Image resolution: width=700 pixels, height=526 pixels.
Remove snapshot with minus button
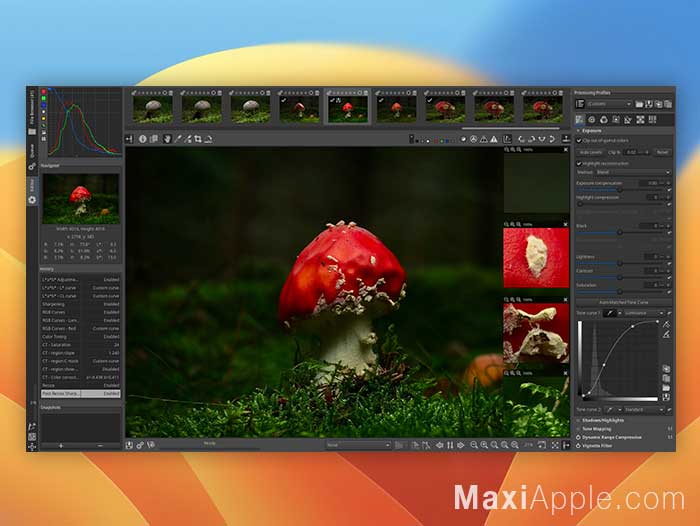pos(100,446)
